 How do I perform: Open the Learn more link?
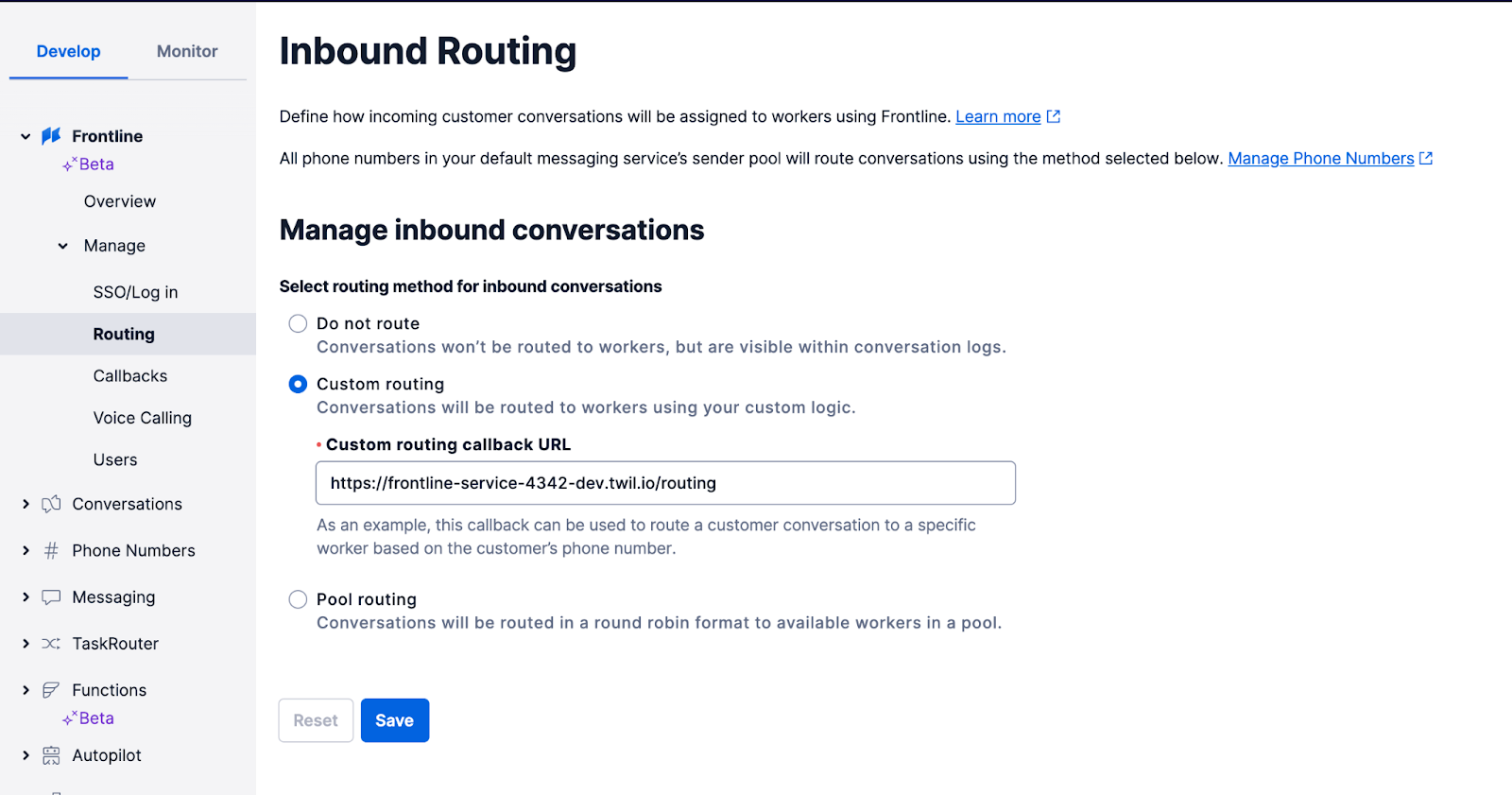pyautogui.click(x=998, y=116)
